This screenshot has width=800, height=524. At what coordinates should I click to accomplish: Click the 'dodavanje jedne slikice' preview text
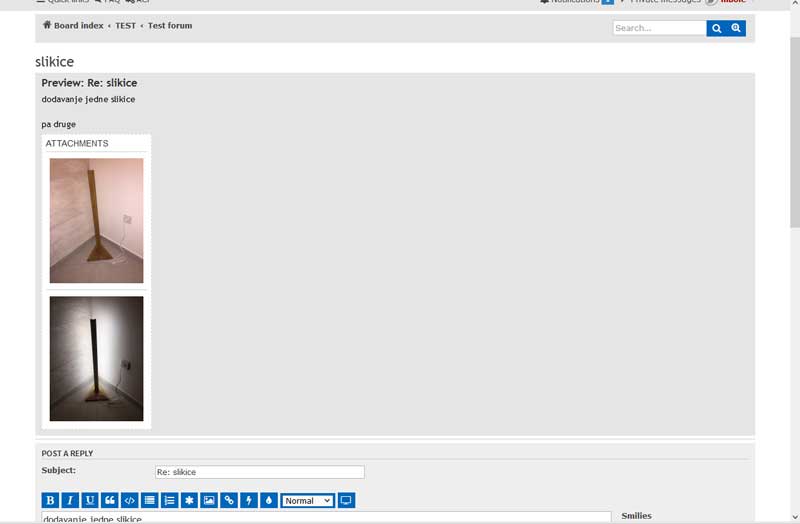[x=88, y=99]
